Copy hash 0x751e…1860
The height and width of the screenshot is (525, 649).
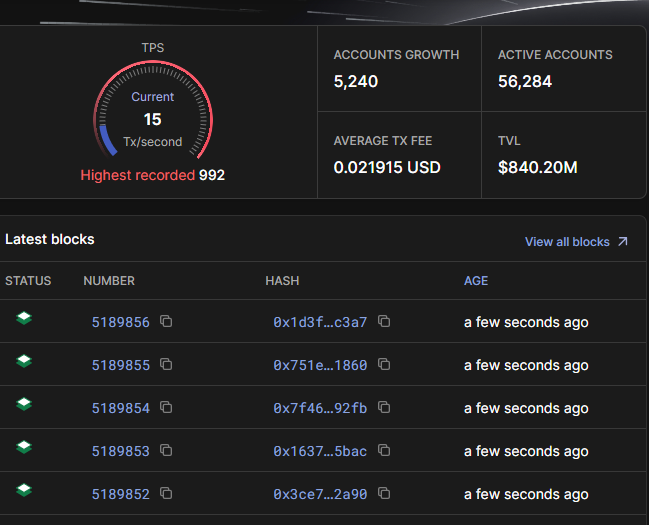point(384,365)
